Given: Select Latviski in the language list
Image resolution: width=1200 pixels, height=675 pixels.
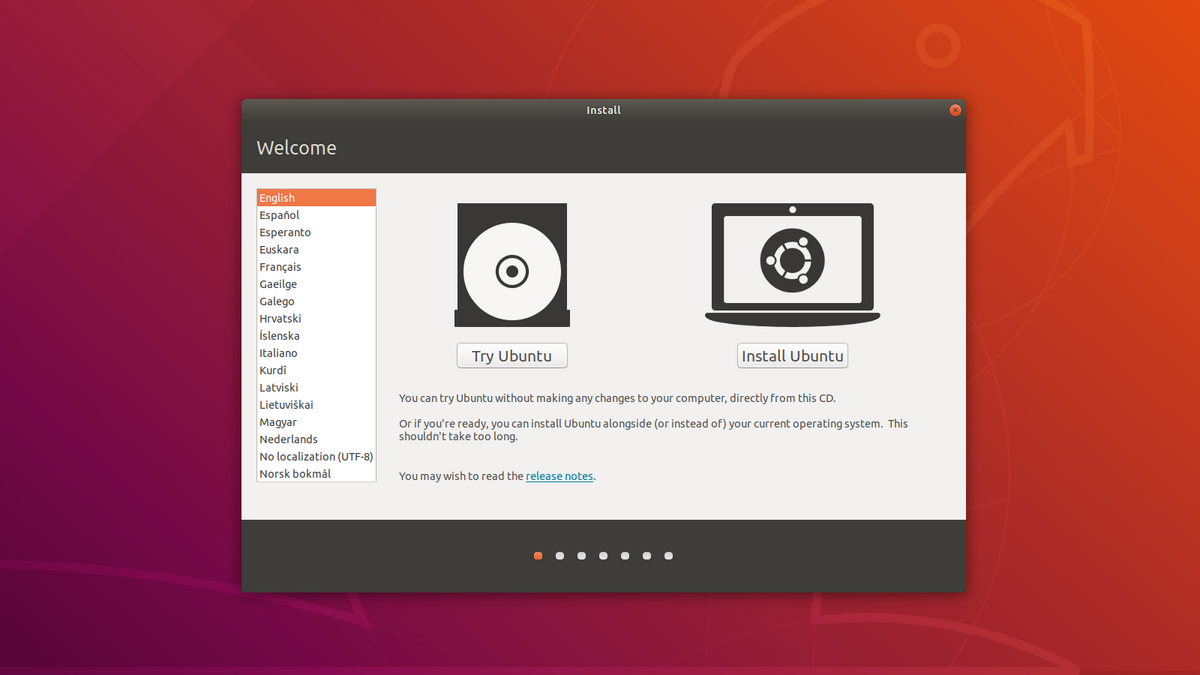Looking at the screenshot, I should pos(316,387).
